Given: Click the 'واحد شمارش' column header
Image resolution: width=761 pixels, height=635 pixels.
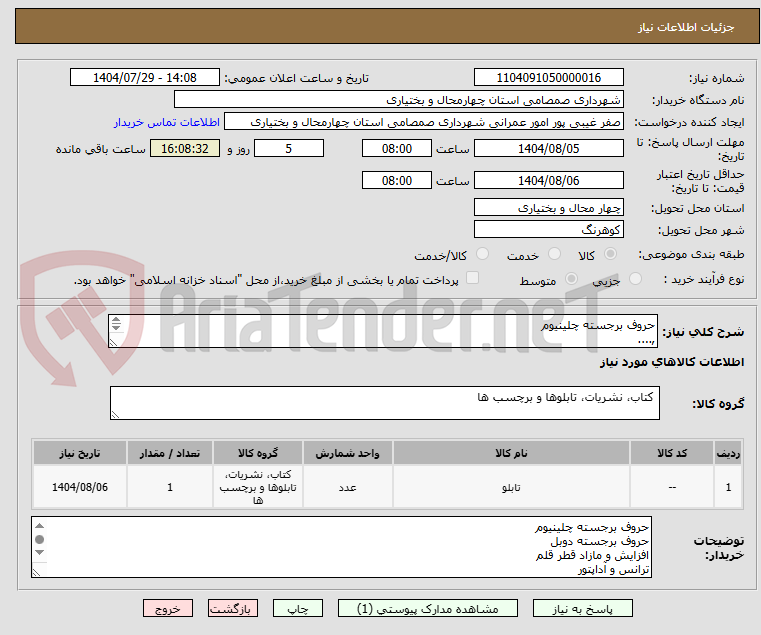Looking at the screenshot, I should coord(347,453).
